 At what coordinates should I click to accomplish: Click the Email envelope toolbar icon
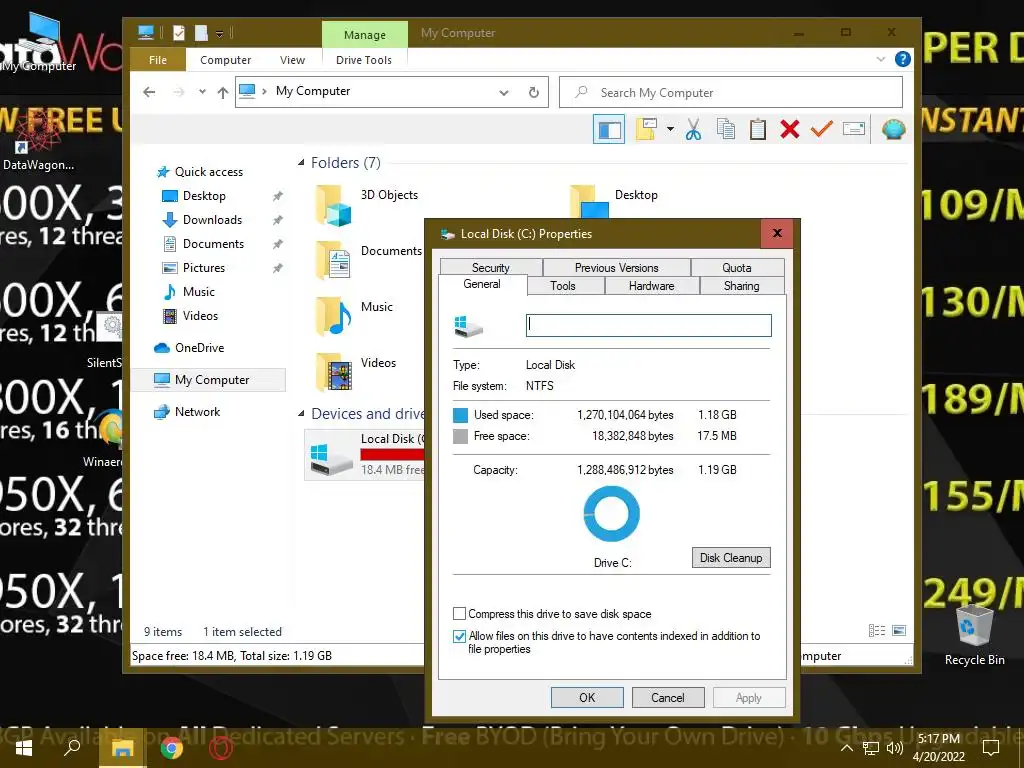tap(854, 129)
